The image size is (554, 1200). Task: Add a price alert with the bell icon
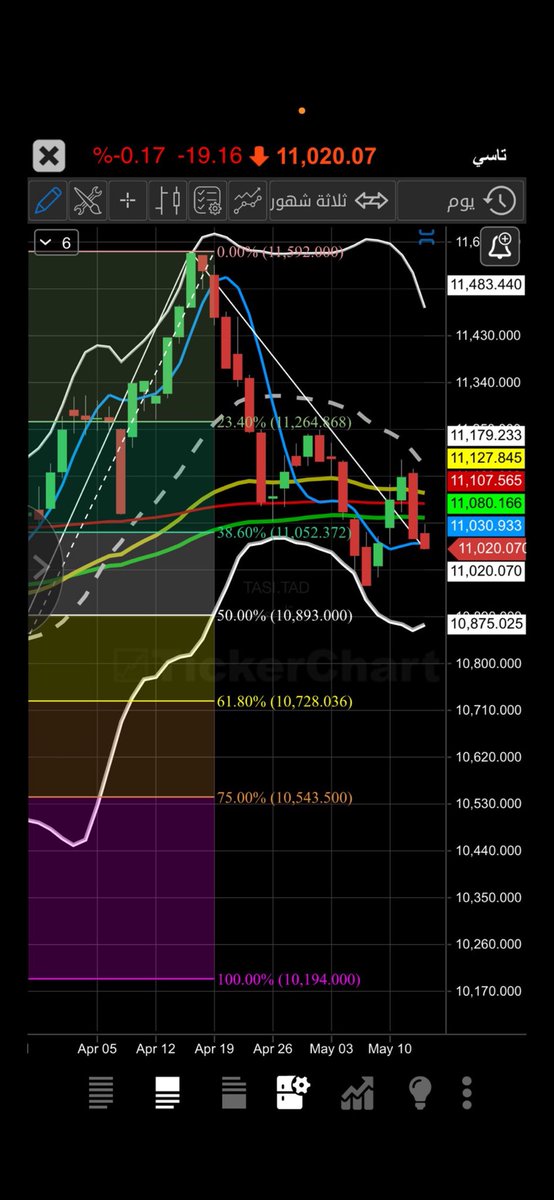(x=500, y=244)
